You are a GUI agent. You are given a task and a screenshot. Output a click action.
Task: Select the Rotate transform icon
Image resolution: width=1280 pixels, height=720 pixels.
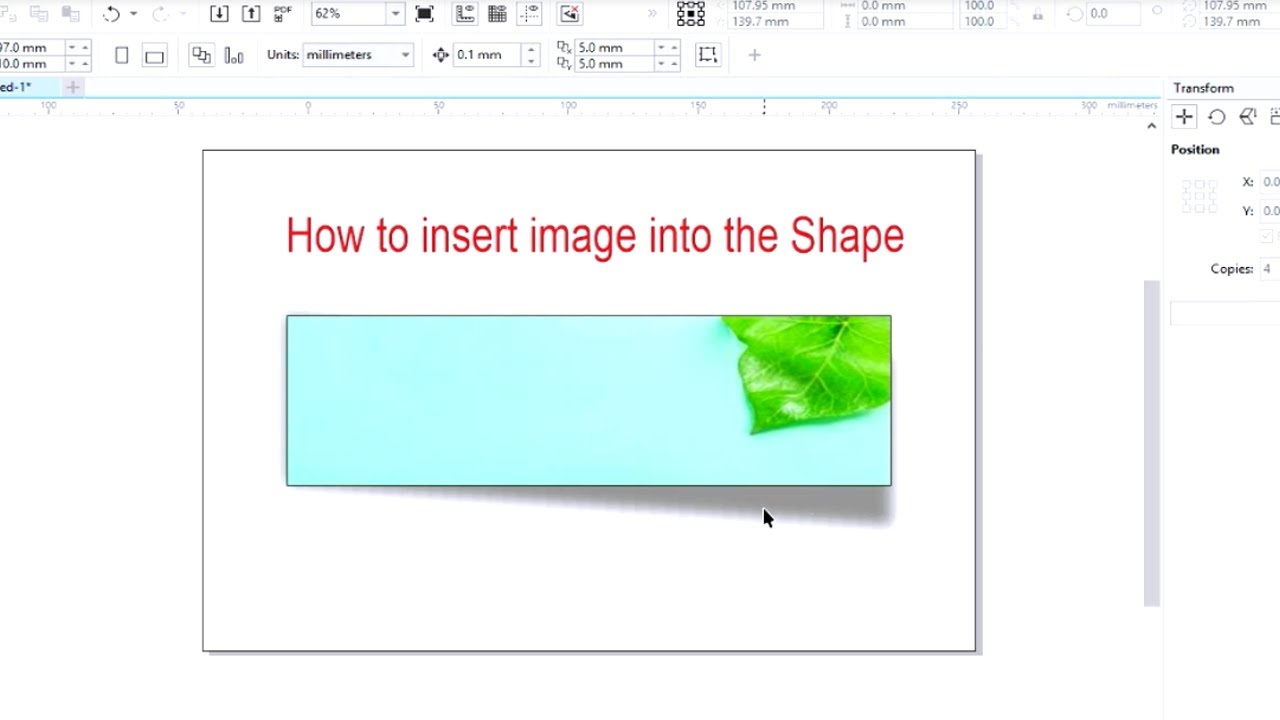(x=1216, y=117)
